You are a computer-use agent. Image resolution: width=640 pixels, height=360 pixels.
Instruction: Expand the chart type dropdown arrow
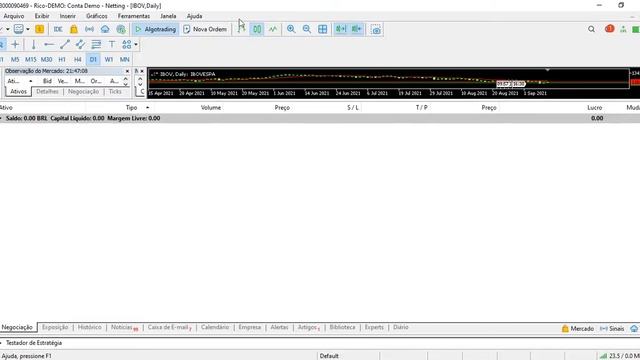(28, 29)
